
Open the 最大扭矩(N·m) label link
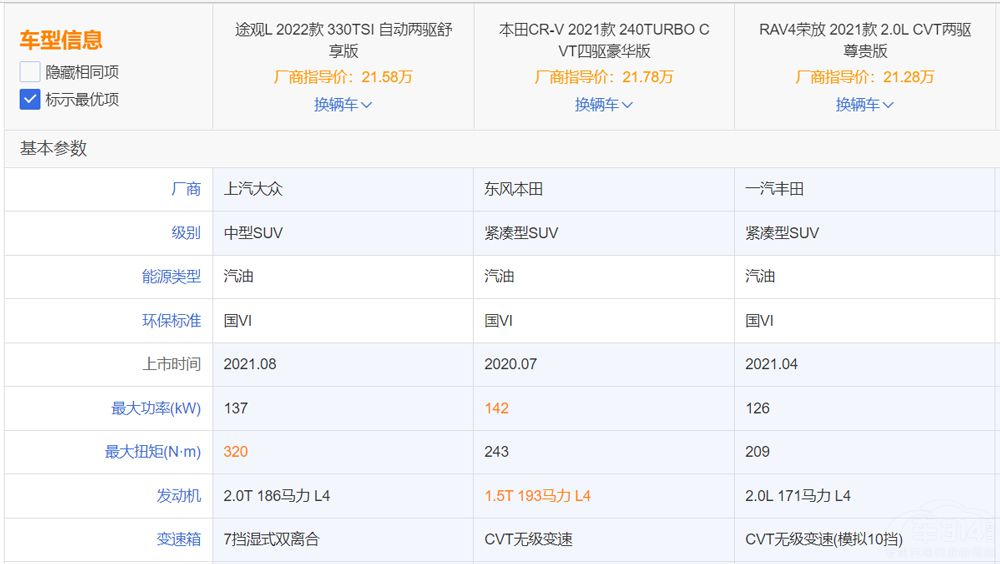[x=153, y=452]
